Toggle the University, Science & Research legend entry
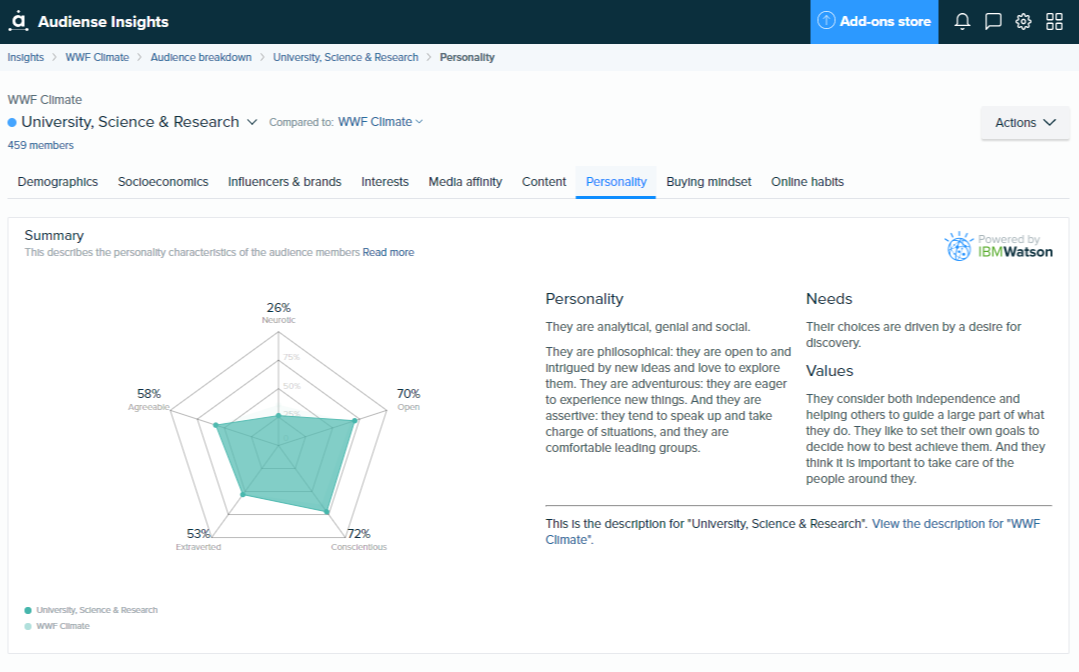Viewport: 1079px width, 672px height. pyautogui.click(x=90, y=610)
